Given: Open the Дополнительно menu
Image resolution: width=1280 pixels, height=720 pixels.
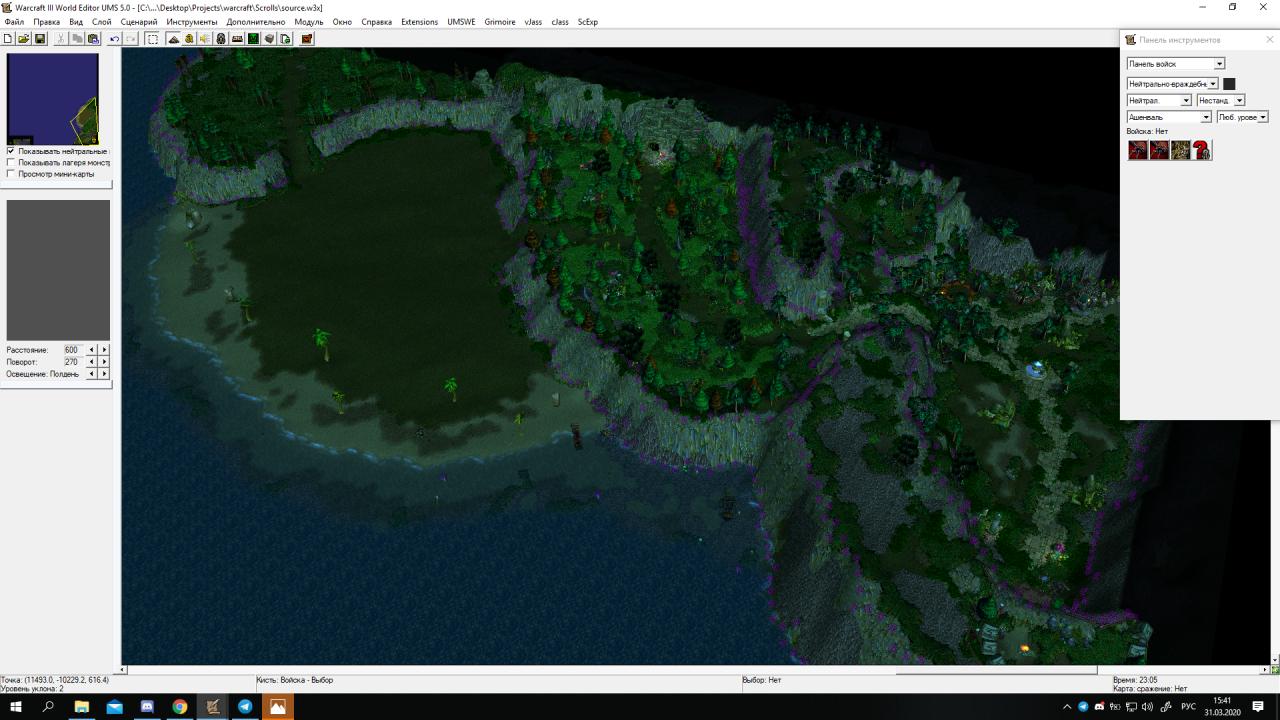Looking at the screenshot, I should click(x=256, y=22).
